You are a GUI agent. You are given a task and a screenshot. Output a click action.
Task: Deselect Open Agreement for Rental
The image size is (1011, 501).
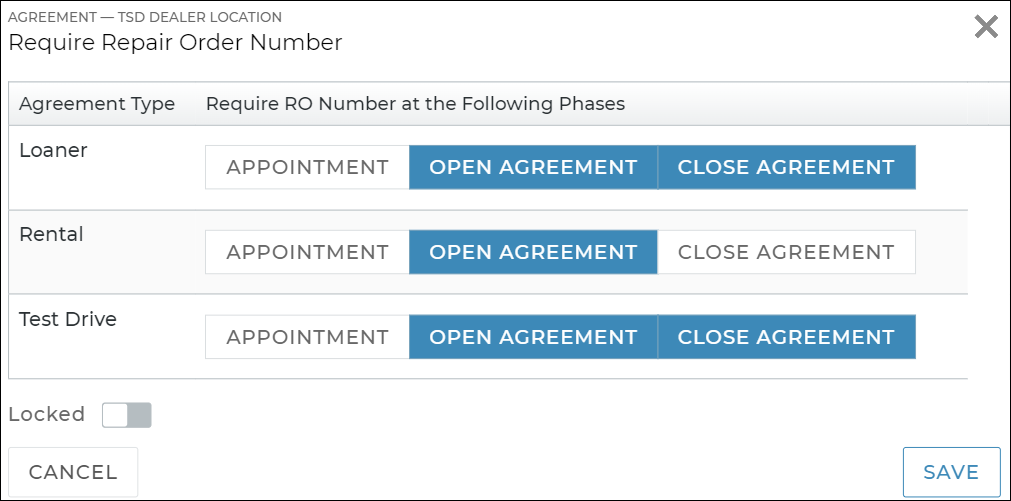533,252
